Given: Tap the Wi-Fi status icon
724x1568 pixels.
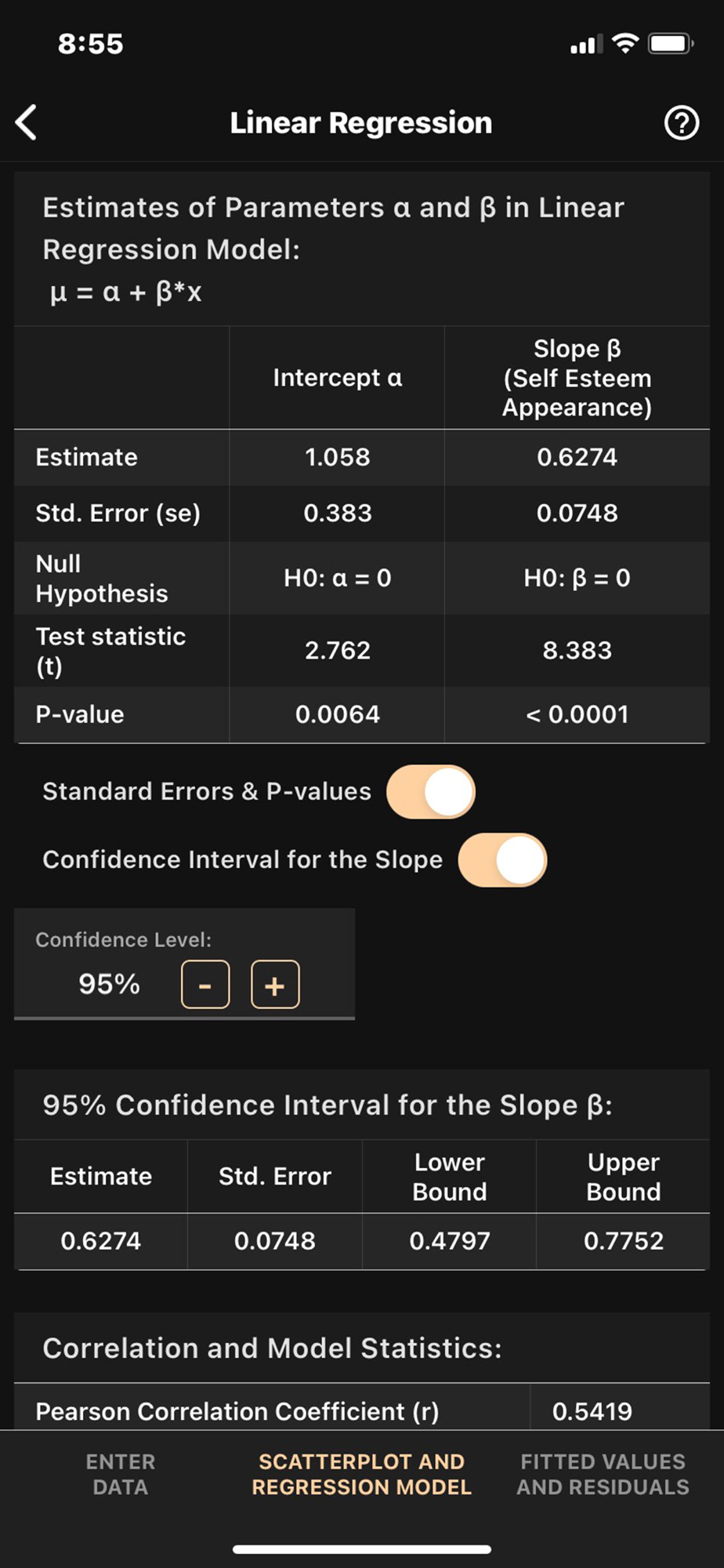Looking at the screenshot, I should 624,43.
